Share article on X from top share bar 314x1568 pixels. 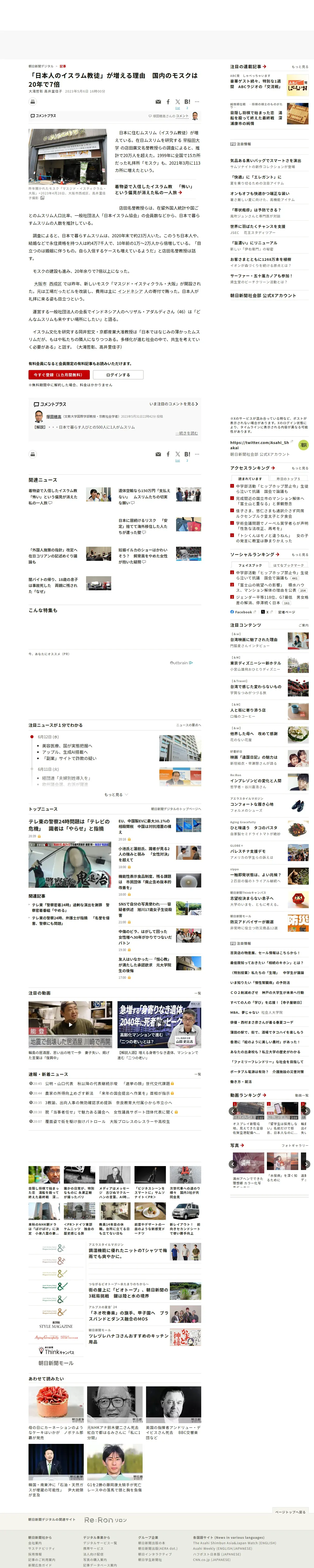click(177, 102)
